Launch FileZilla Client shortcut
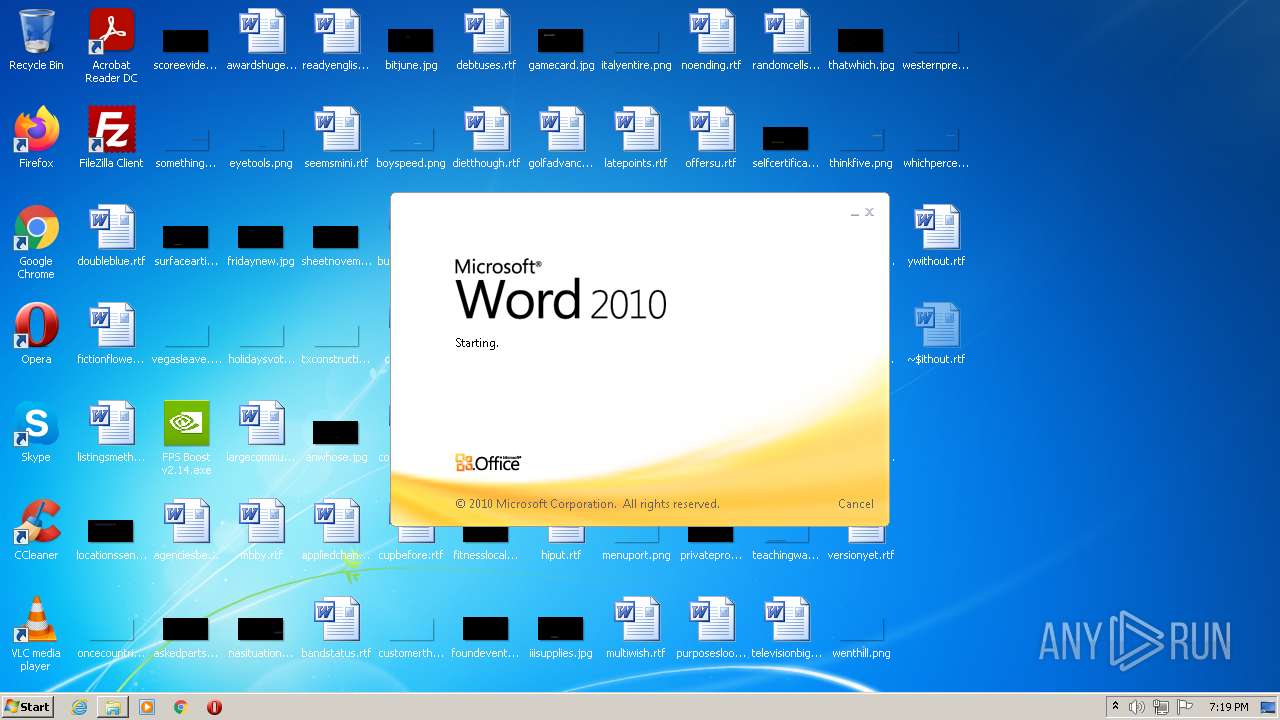The width and height of the screenshot is (1280, 720). coord(111,130)
